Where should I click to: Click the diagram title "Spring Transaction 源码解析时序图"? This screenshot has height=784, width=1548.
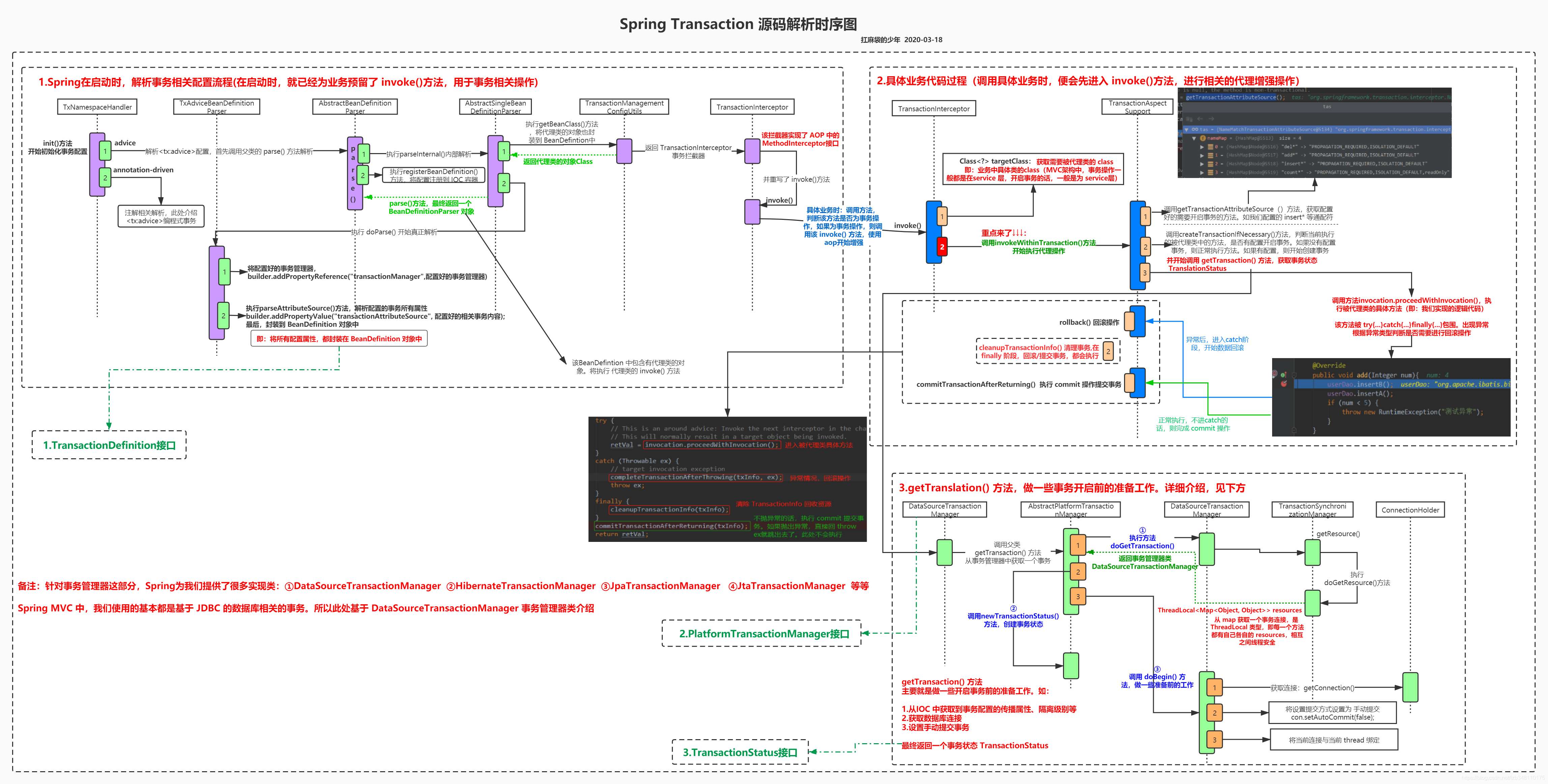[x=738, y=24]
